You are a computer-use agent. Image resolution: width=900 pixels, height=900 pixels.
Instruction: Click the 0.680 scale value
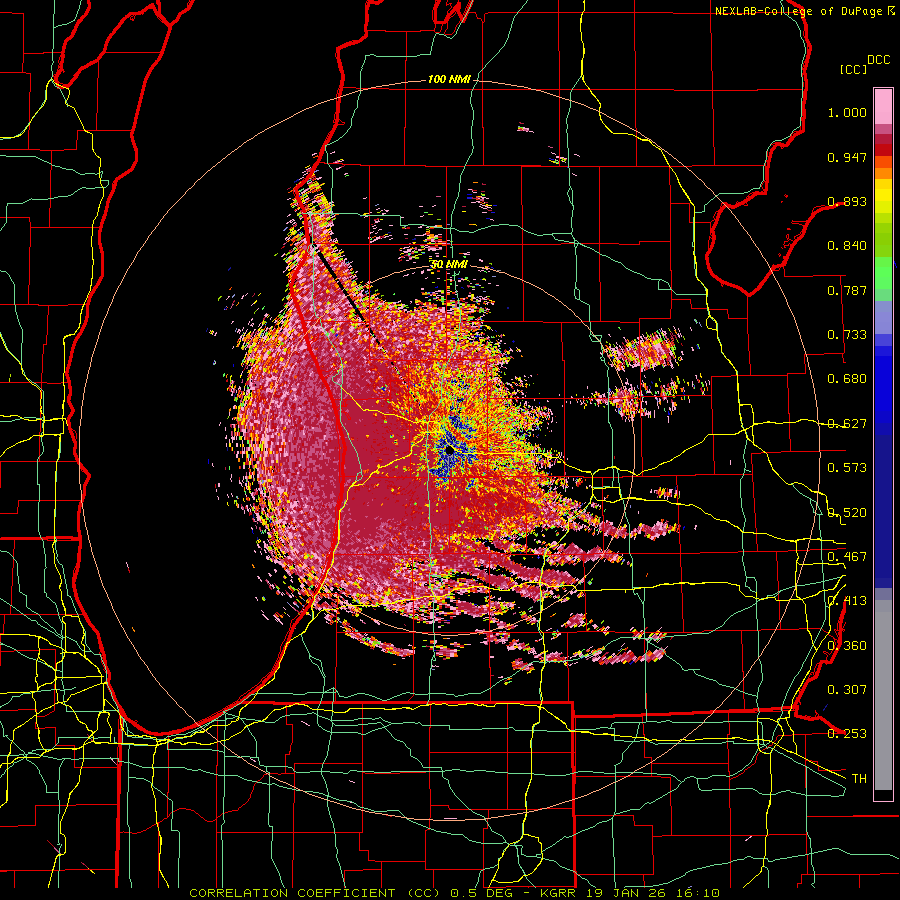tap(847, 379)
